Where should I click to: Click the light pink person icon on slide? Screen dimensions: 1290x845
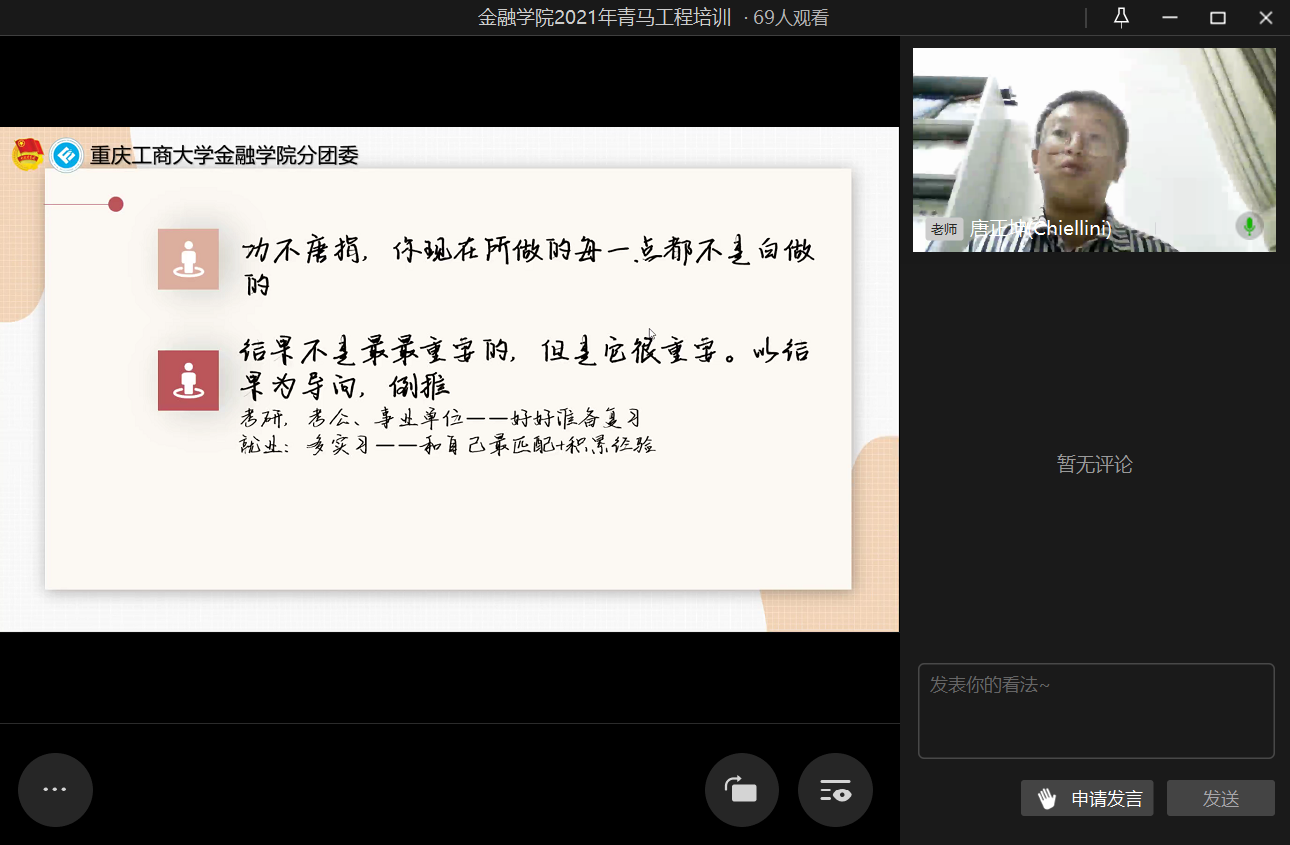tap(188, 259)
